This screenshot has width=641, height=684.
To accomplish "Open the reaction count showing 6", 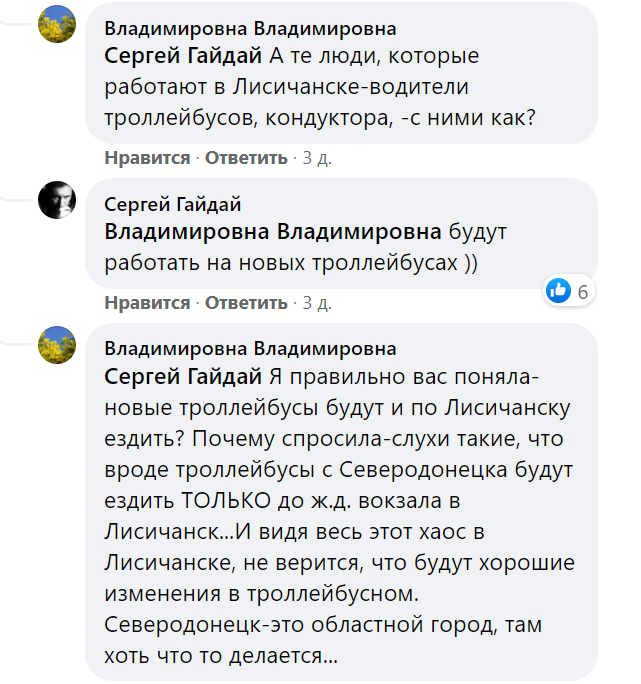I will (581, 292).
